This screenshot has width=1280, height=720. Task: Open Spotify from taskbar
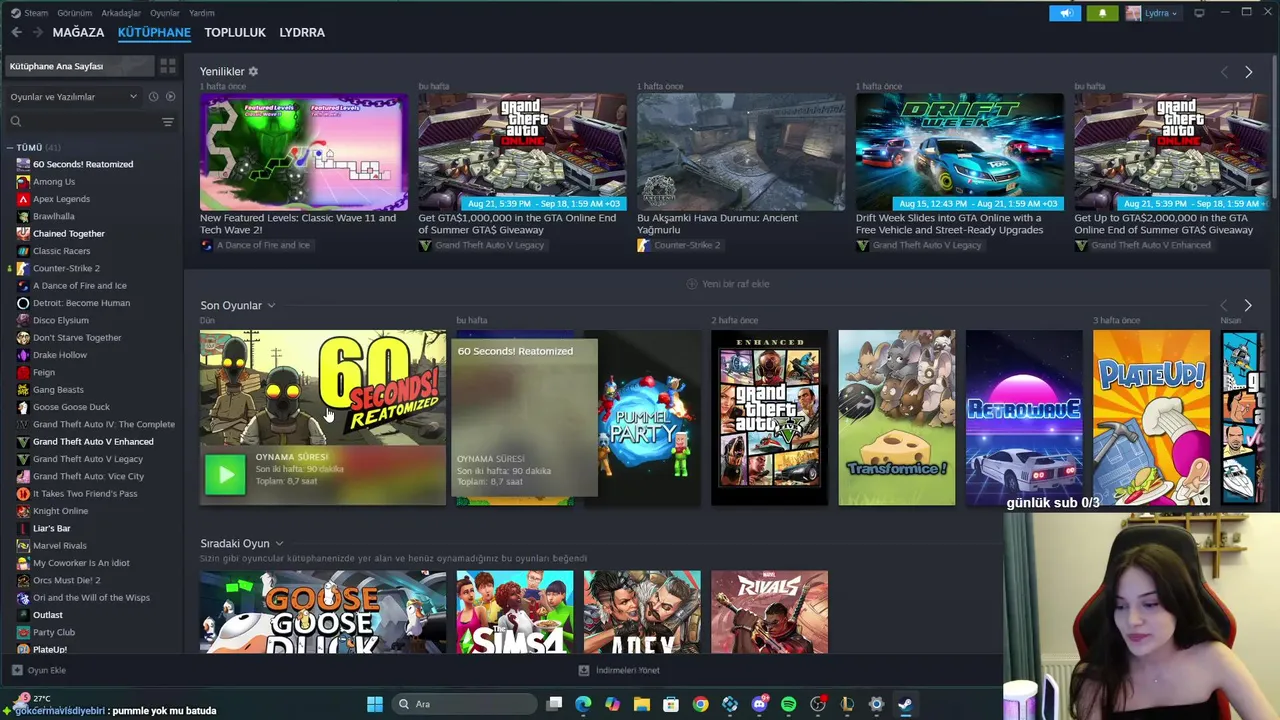788,704
